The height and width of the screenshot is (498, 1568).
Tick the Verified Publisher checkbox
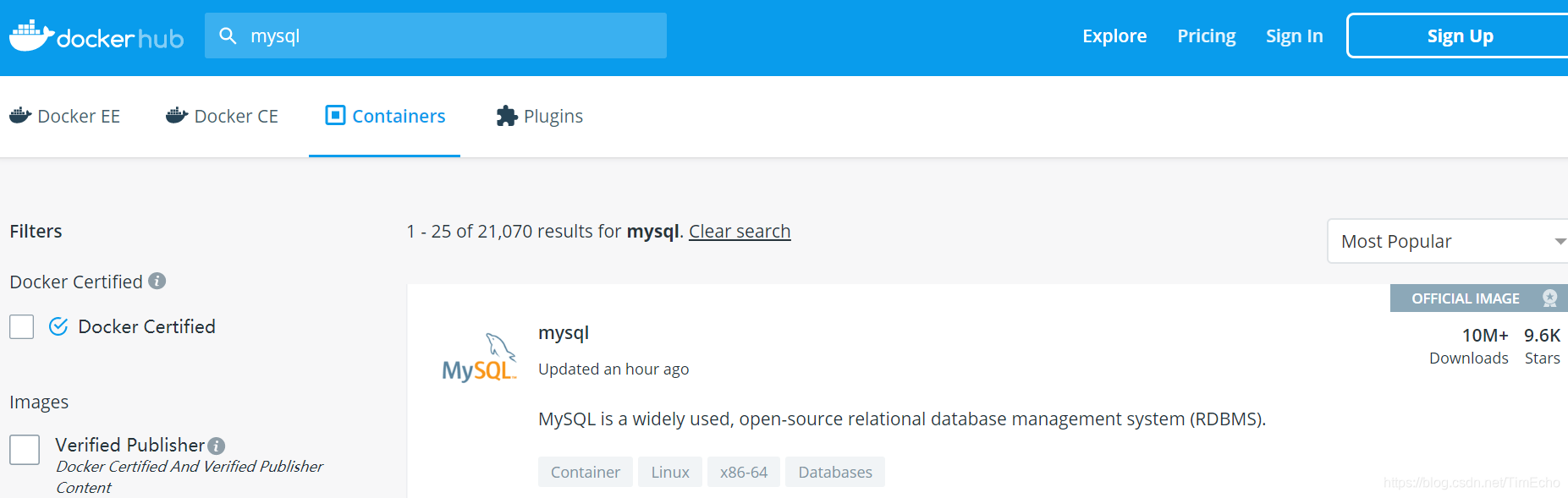(25, 450)
